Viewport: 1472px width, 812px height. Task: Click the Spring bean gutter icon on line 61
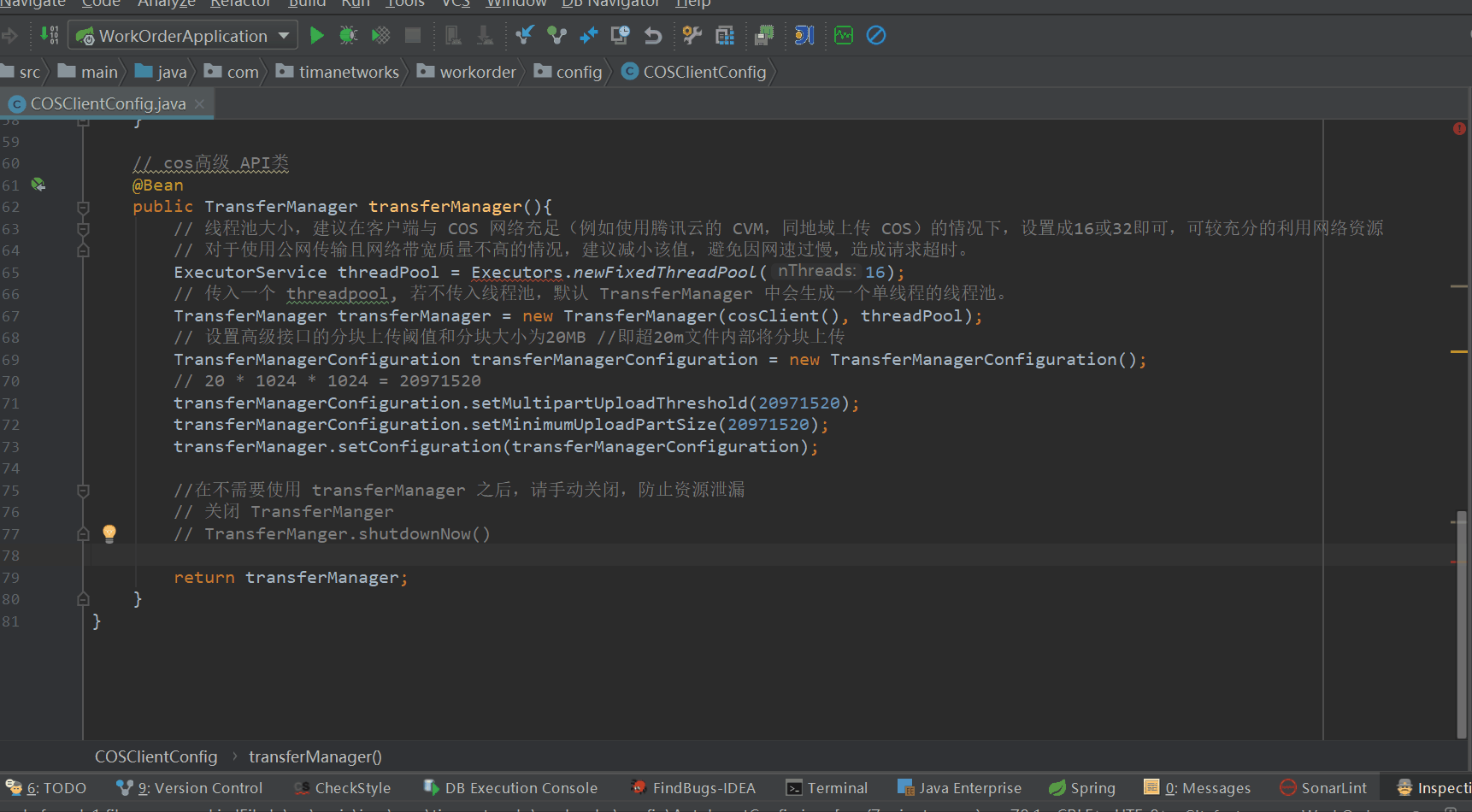click(38, 185)
